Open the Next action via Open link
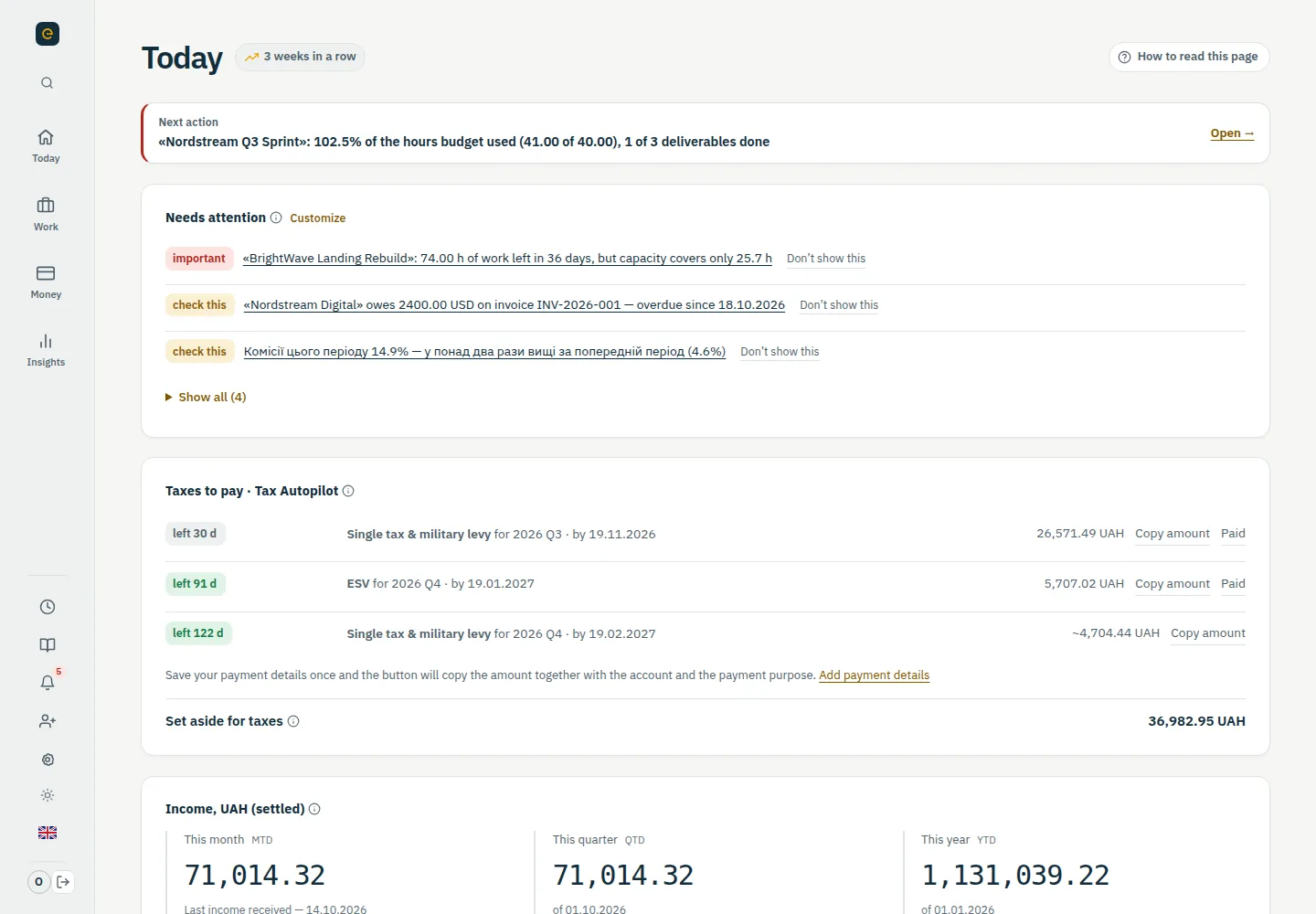The width and height of the screenshot is (1316, 914). [1232, 133]
